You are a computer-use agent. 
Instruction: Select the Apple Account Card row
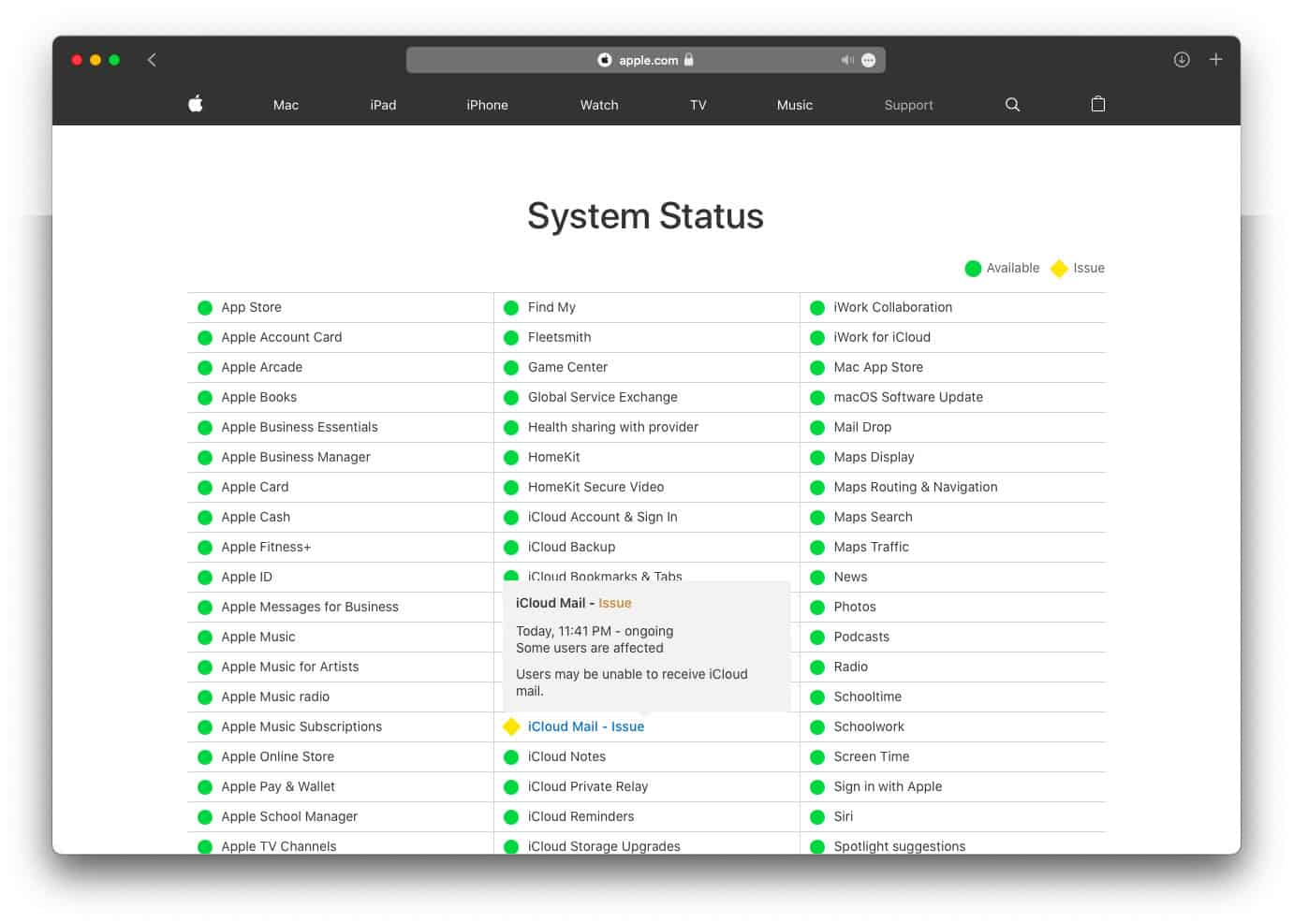(341, 337)
